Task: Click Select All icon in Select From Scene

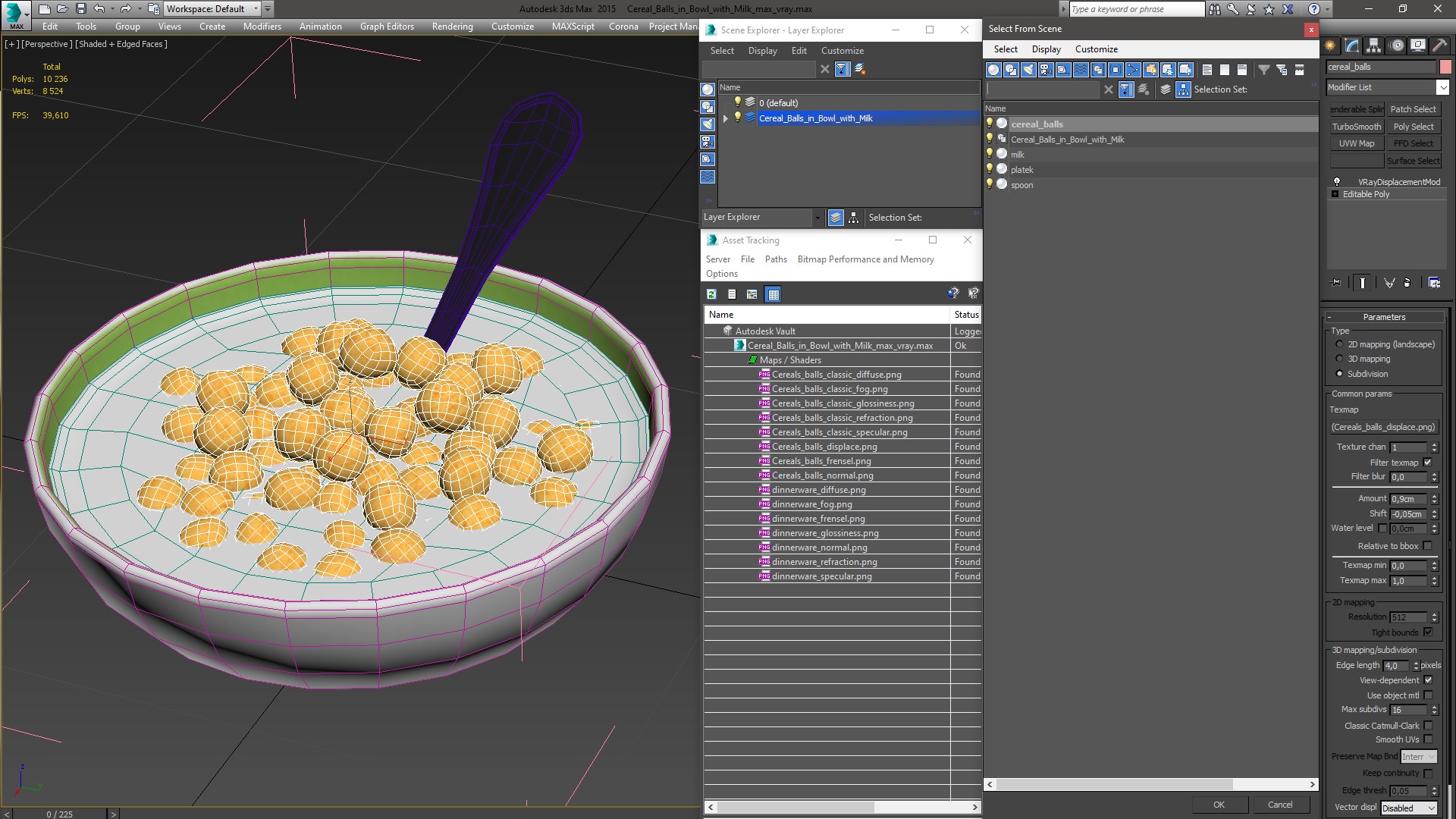Action: coord(1207,70)
